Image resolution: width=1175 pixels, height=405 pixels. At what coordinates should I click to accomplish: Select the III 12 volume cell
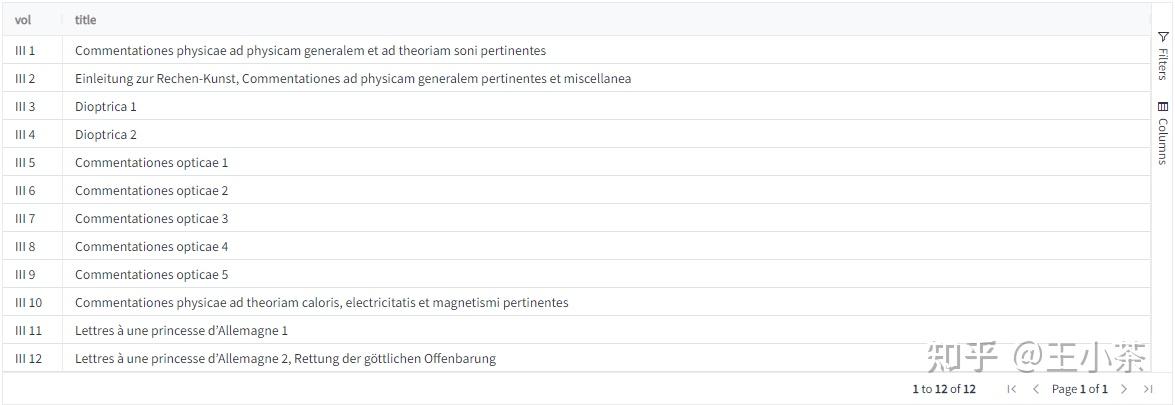[x=28, y=358]
